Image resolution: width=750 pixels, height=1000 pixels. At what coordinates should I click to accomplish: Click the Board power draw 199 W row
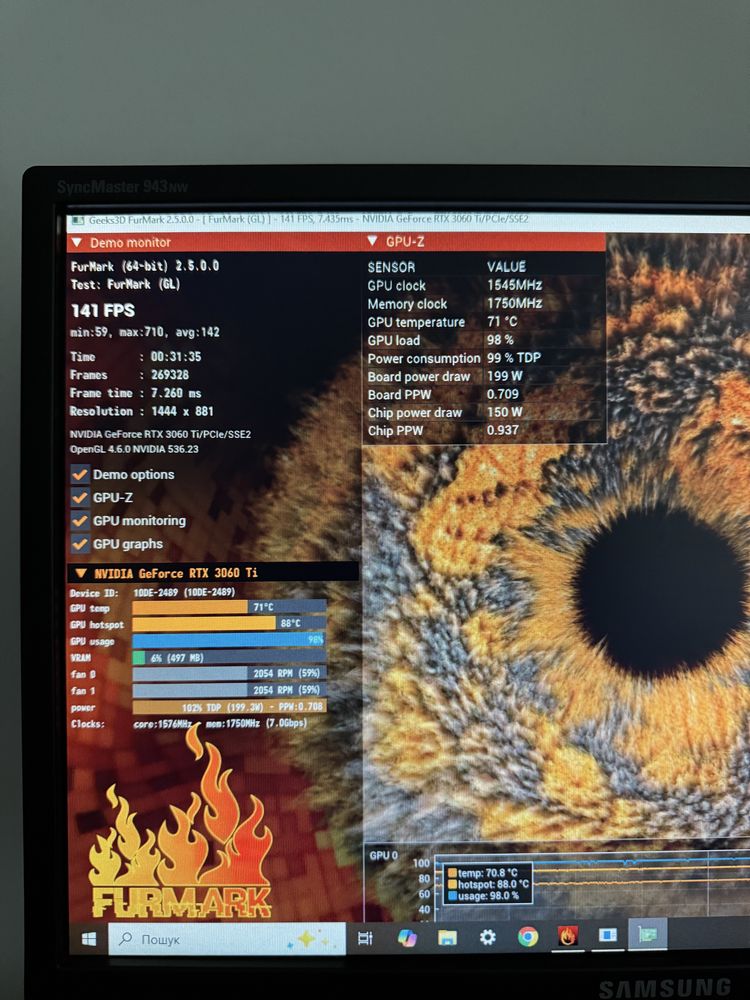483,376
